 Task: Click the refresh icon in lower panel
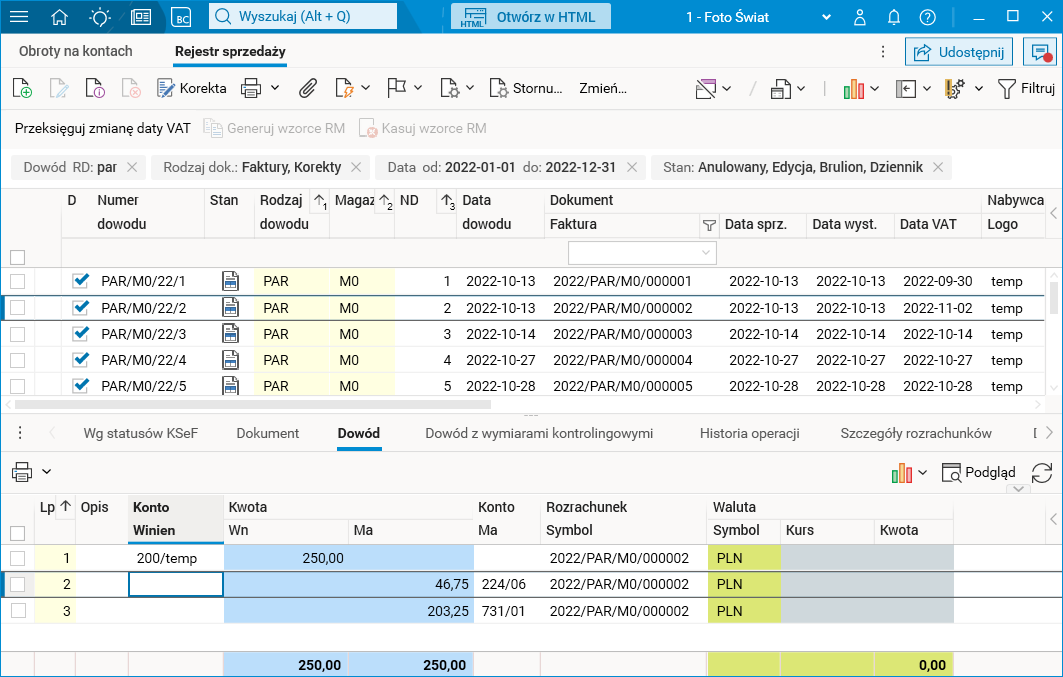pyautogui.click(x=1042, y=473)
